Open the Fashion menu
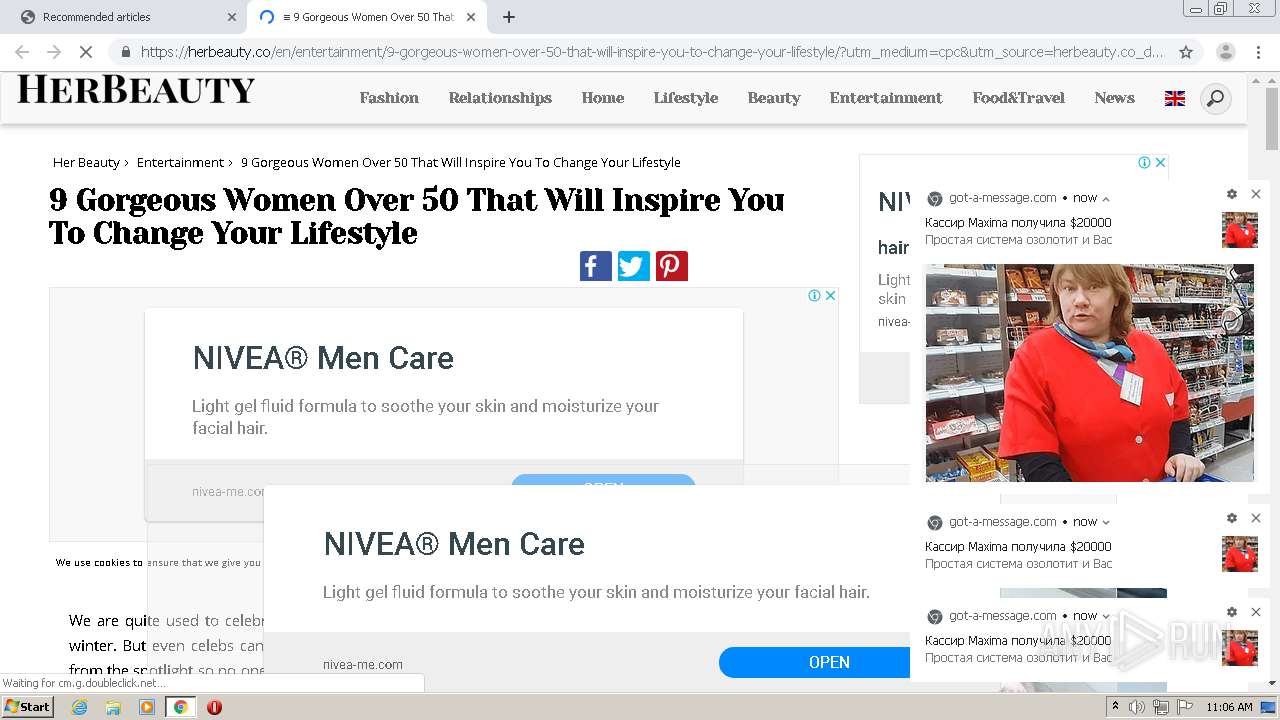The image size is (1280, 720). pos(389,98)
